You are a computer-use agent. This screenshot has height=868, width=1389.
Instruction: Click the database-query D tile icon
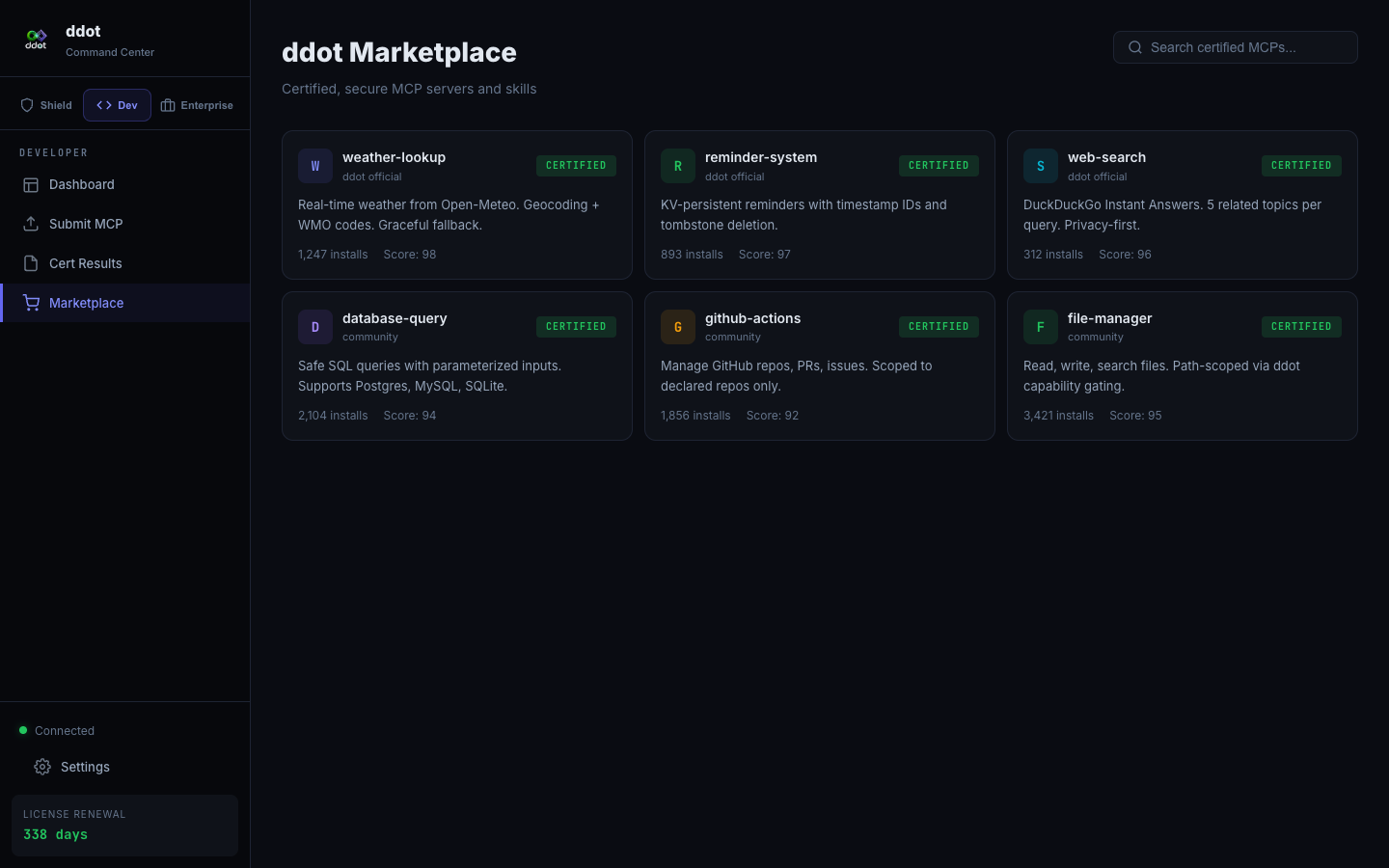(315, 327)
